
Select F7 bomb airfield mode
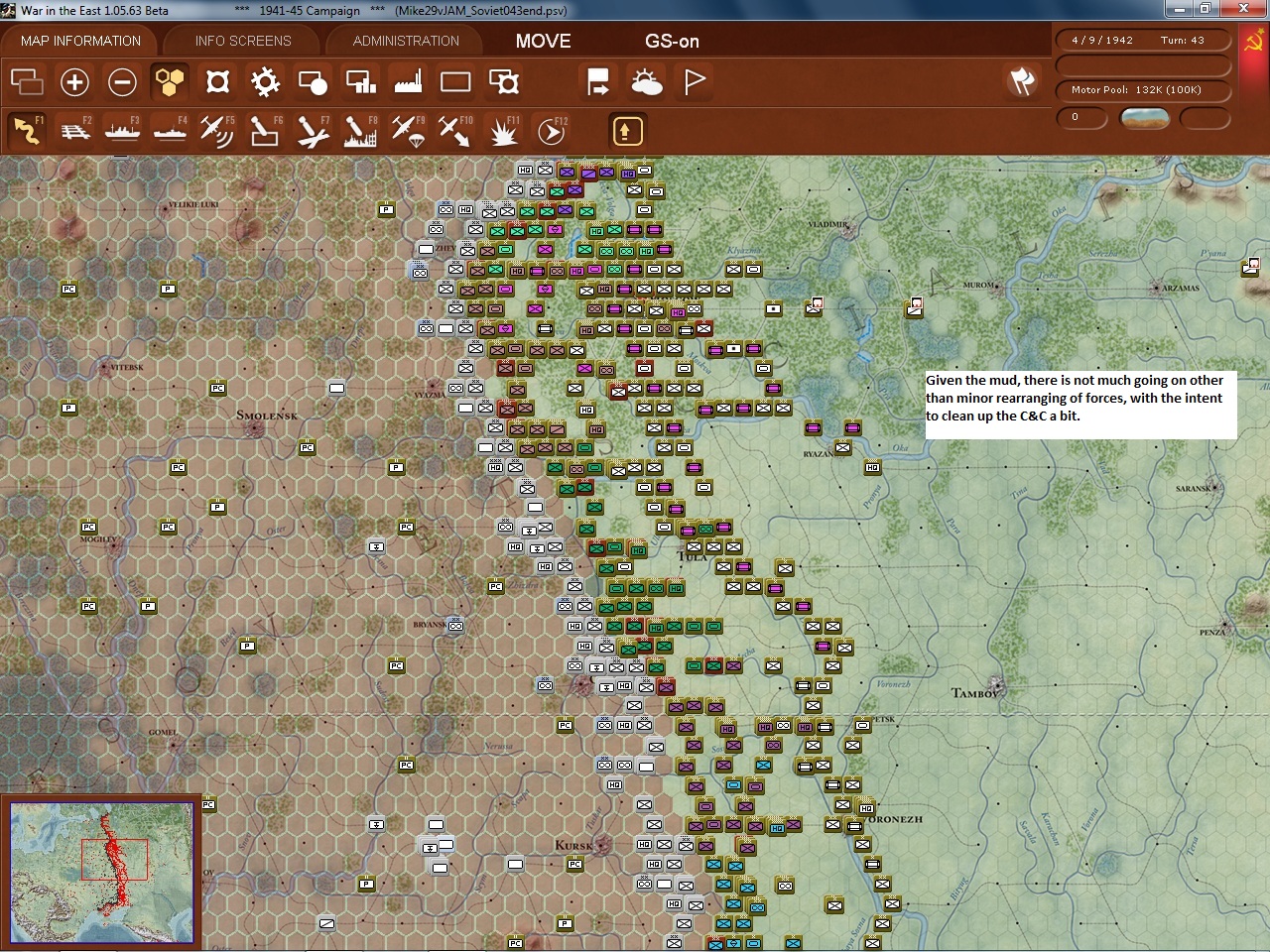pos(313,131)
